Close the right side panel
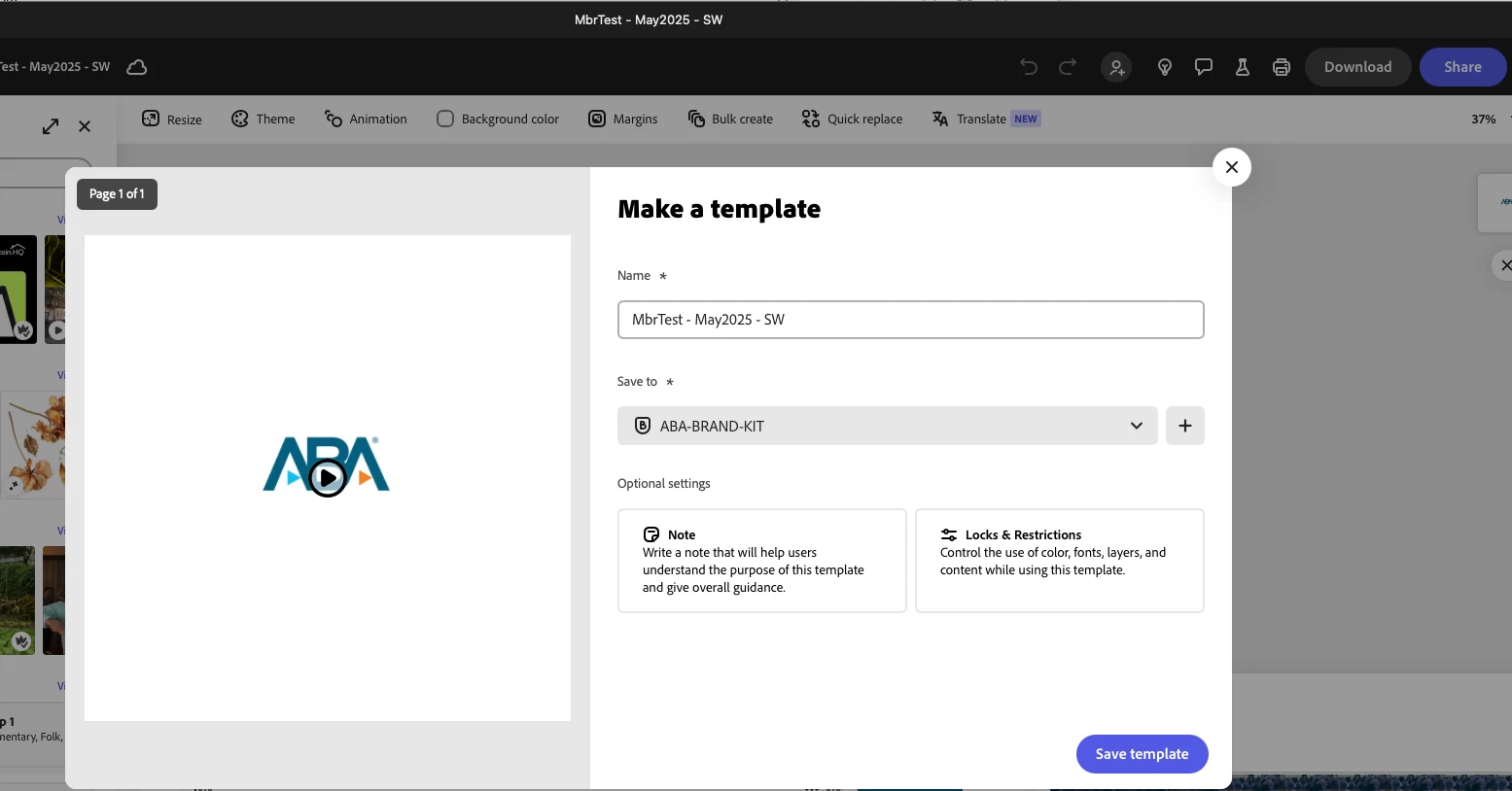This screenshot has height=791, width=1512. click(1503, 265)
